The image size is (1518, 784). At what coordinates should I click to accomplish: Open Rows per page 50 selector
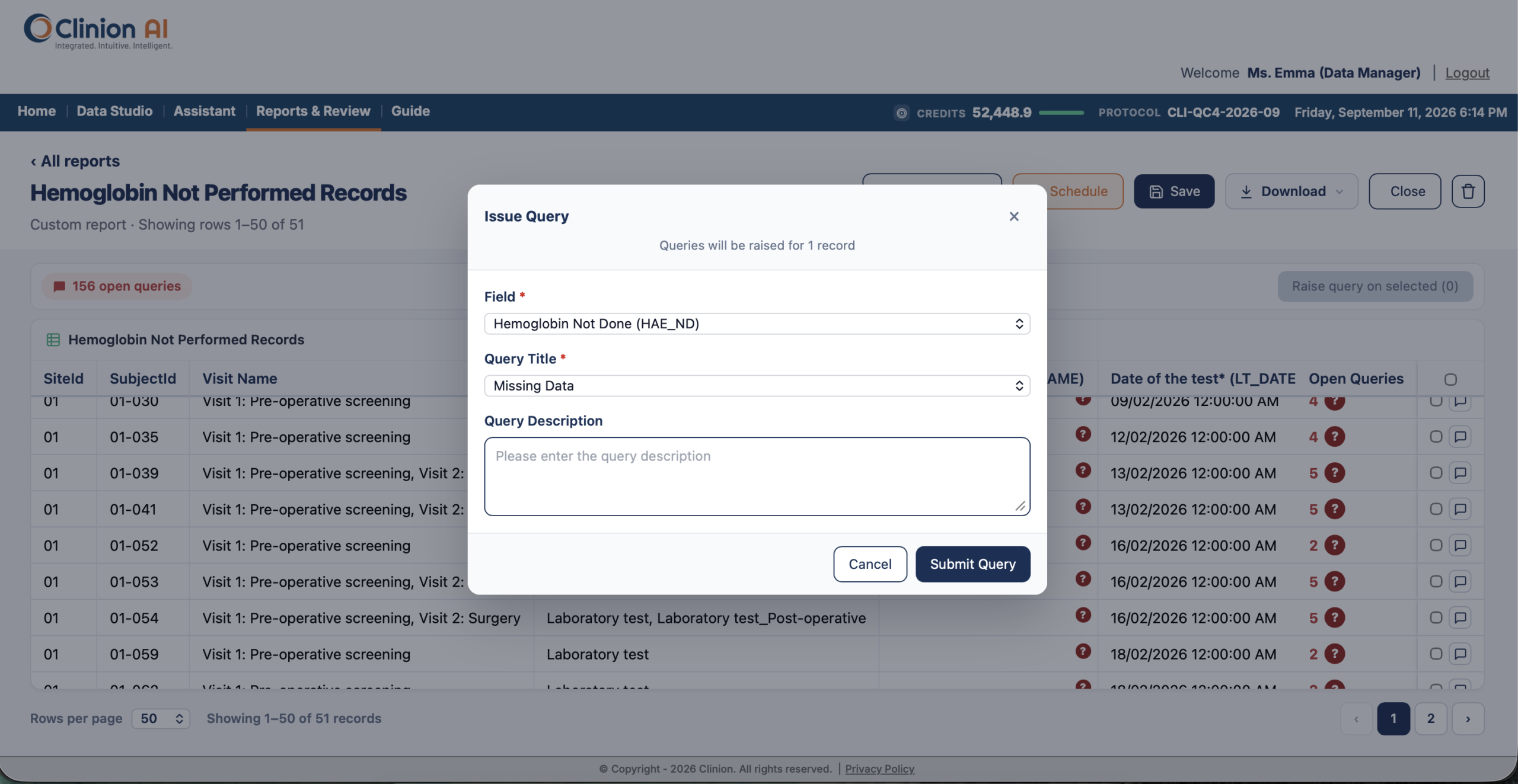pyautogui.click(x=161, y=718)
